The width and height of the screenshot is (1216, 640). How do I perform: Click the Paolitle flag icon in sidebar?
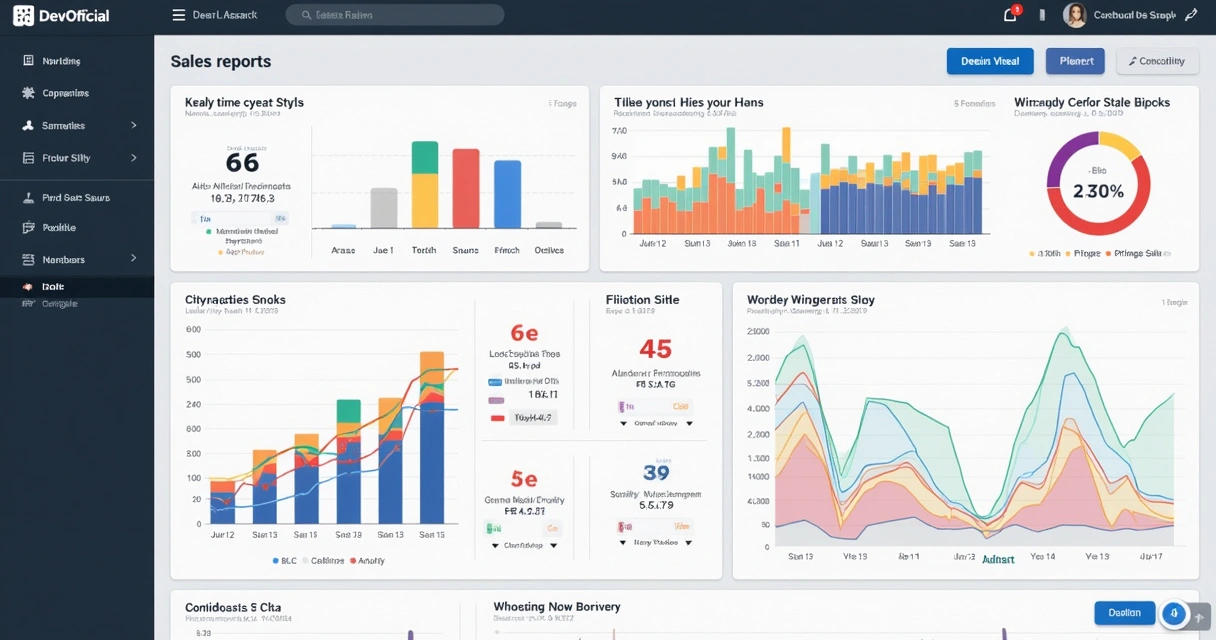pyautogui.click(x=28, y=228)
